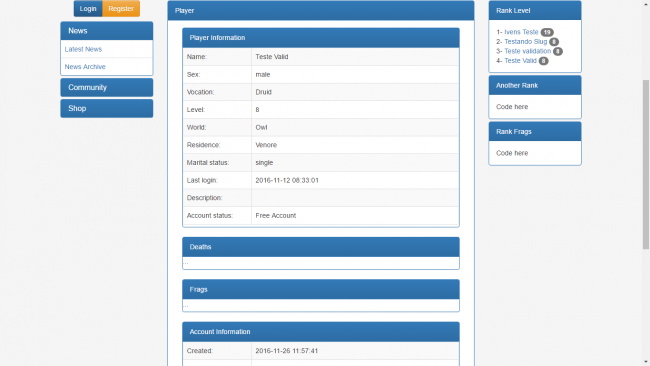650x366 pixels.
Task: Click the 'Name:' label cell
Action: coord(217,57)
